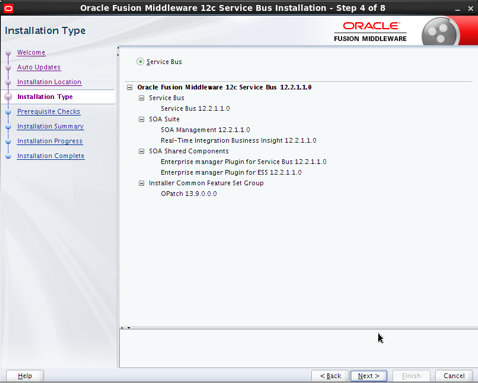
Task: Collapse the SOA Shared Components group
Action: click(142, 151)
